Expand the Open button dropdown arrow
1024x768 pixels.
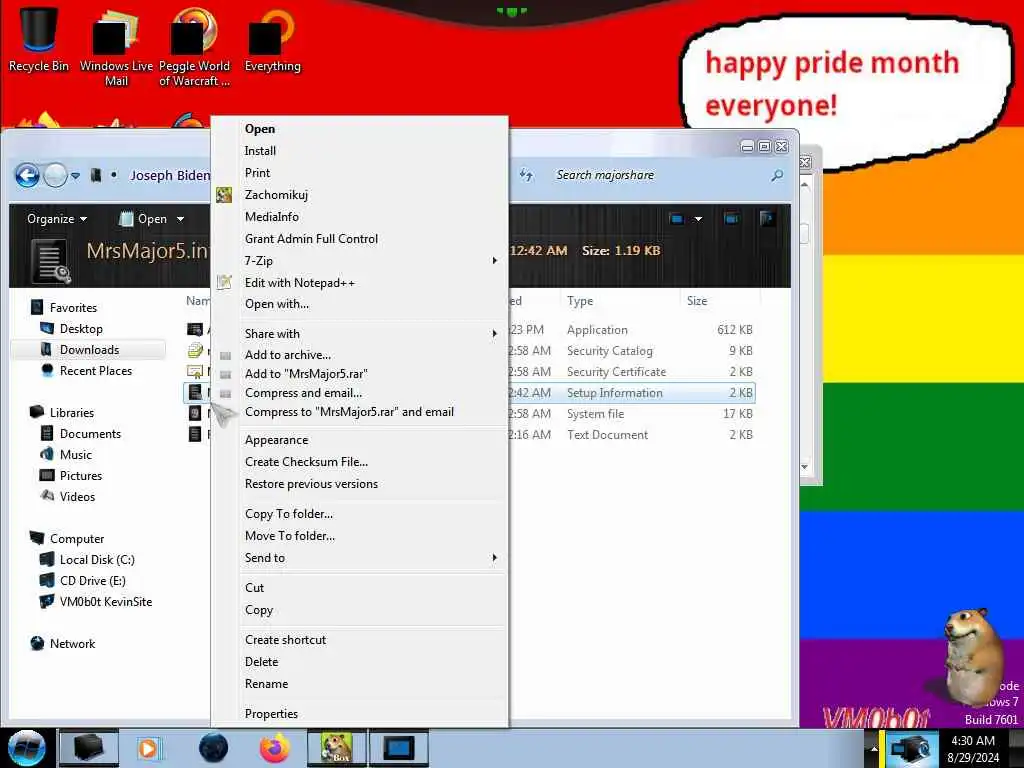(x=180, y=219)
